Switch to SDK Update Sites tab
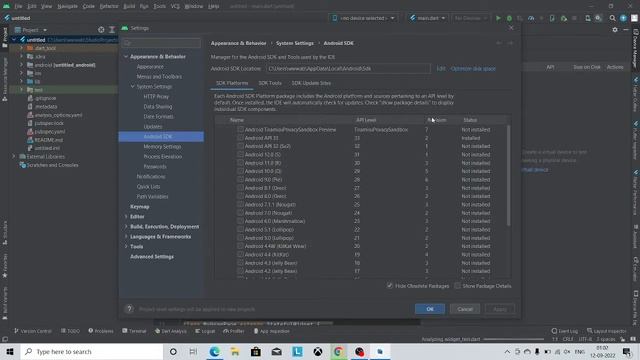The image size is (640, 360). (x=311, y=83)
